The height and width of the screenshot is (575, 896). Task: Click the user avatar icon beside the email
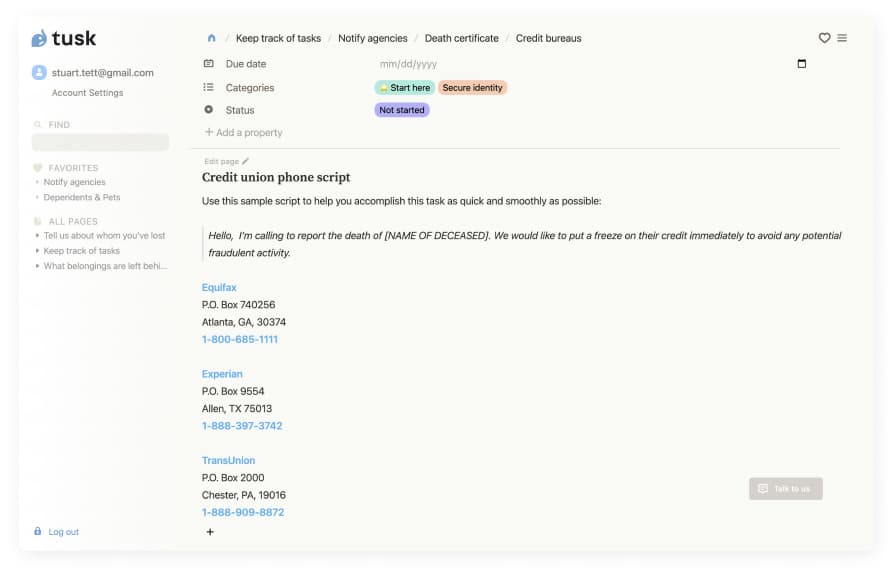tap(39, 72)
